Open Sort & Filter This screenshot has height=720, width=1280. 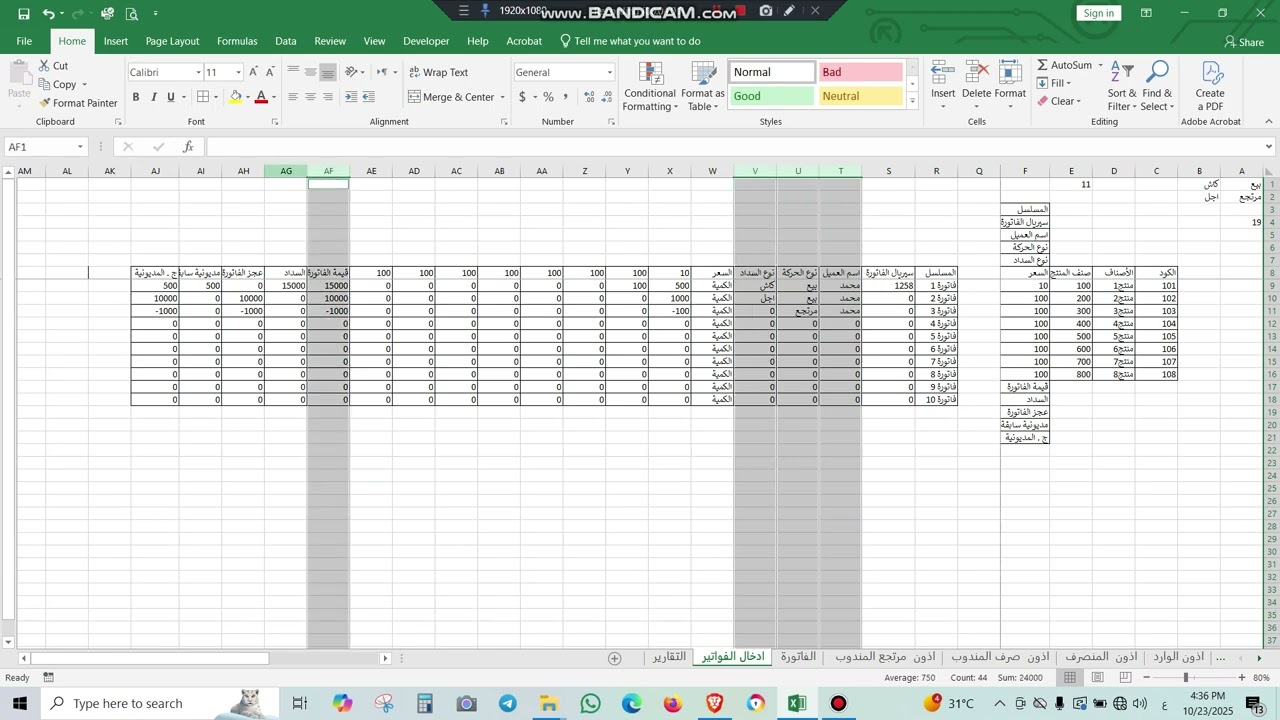tap(1122, 87)
